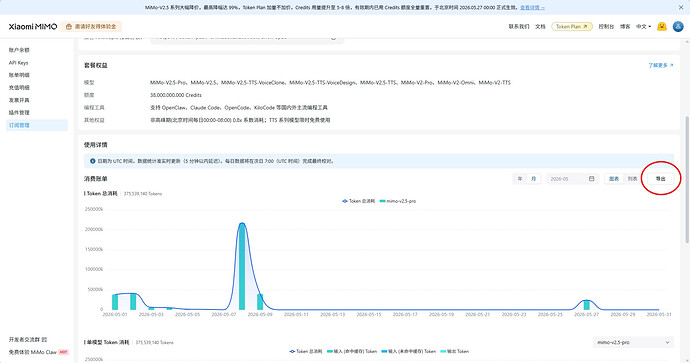Open the 联系我们 header link

(519, 26)
